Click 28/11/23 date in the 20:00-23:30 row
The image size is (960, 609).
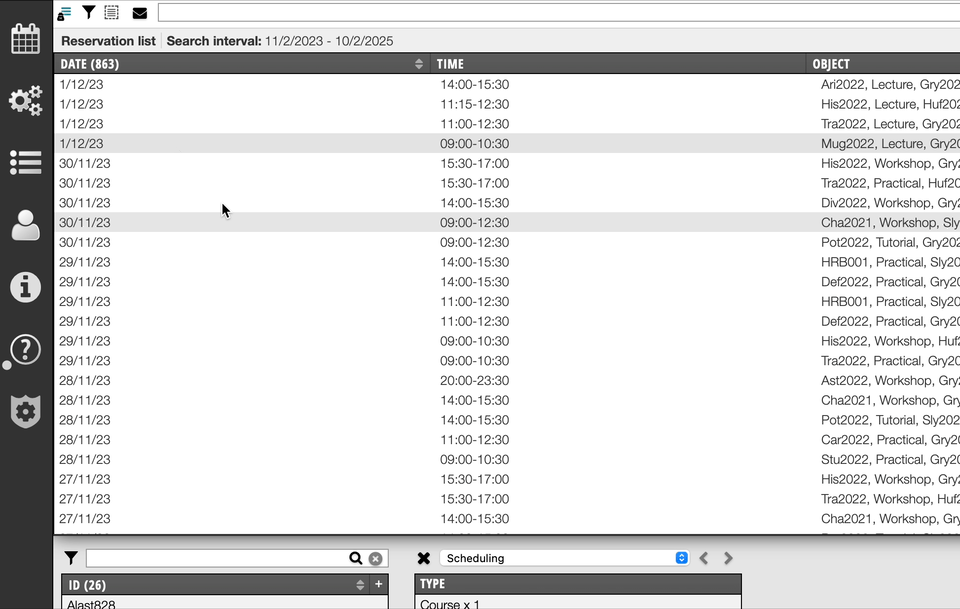(84, 381)
